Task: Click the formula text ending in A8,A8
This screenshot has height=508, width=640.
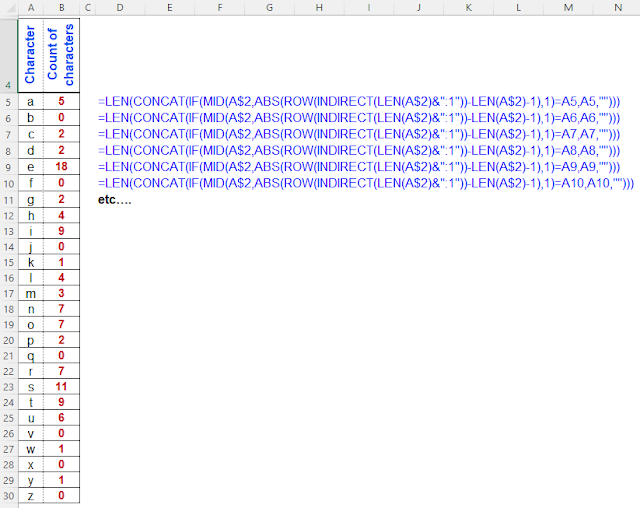Action: point(359,151)
